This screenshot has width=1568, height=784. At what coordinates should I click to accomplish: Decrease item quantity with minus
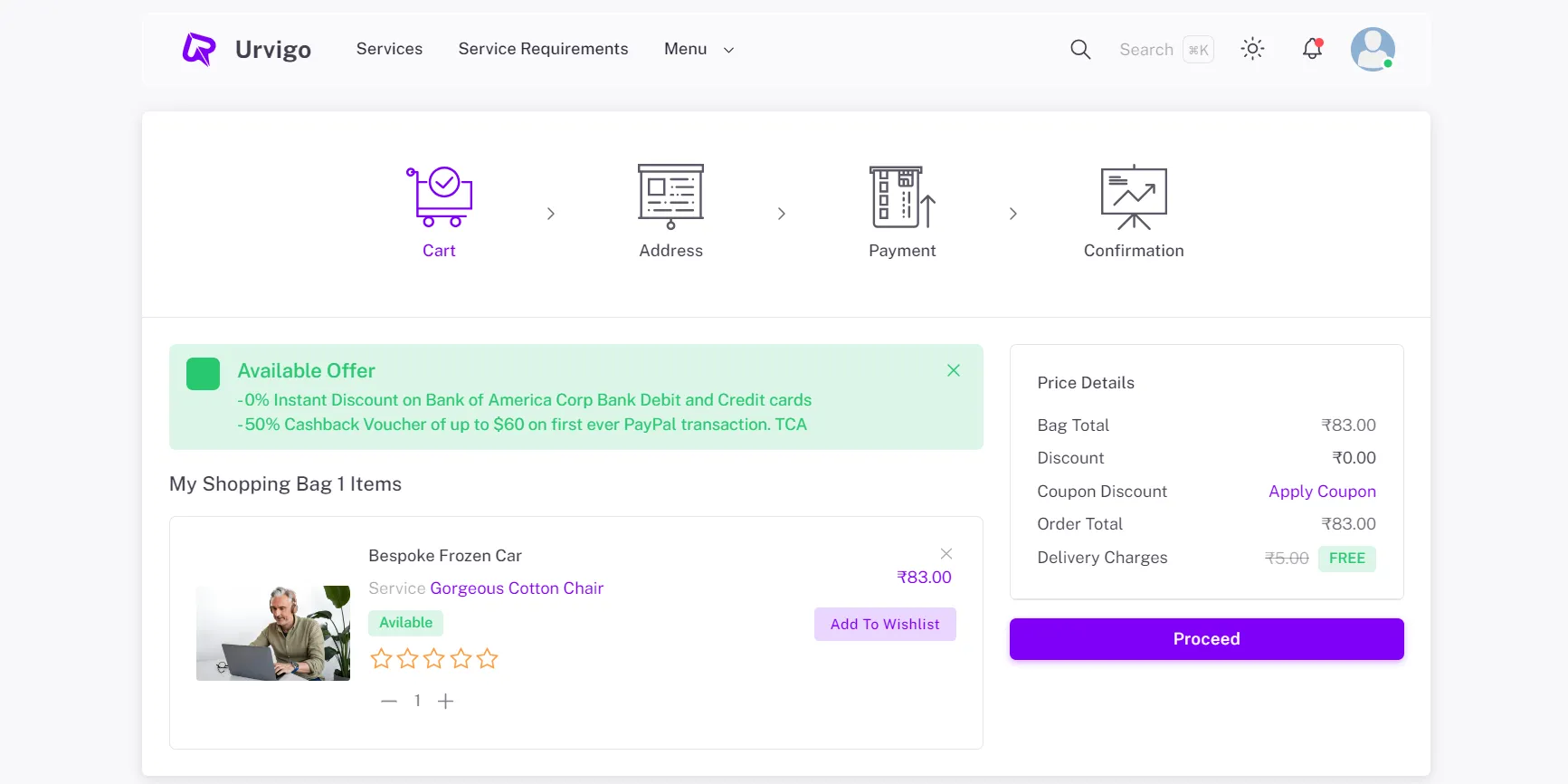[x=389, y=701]
